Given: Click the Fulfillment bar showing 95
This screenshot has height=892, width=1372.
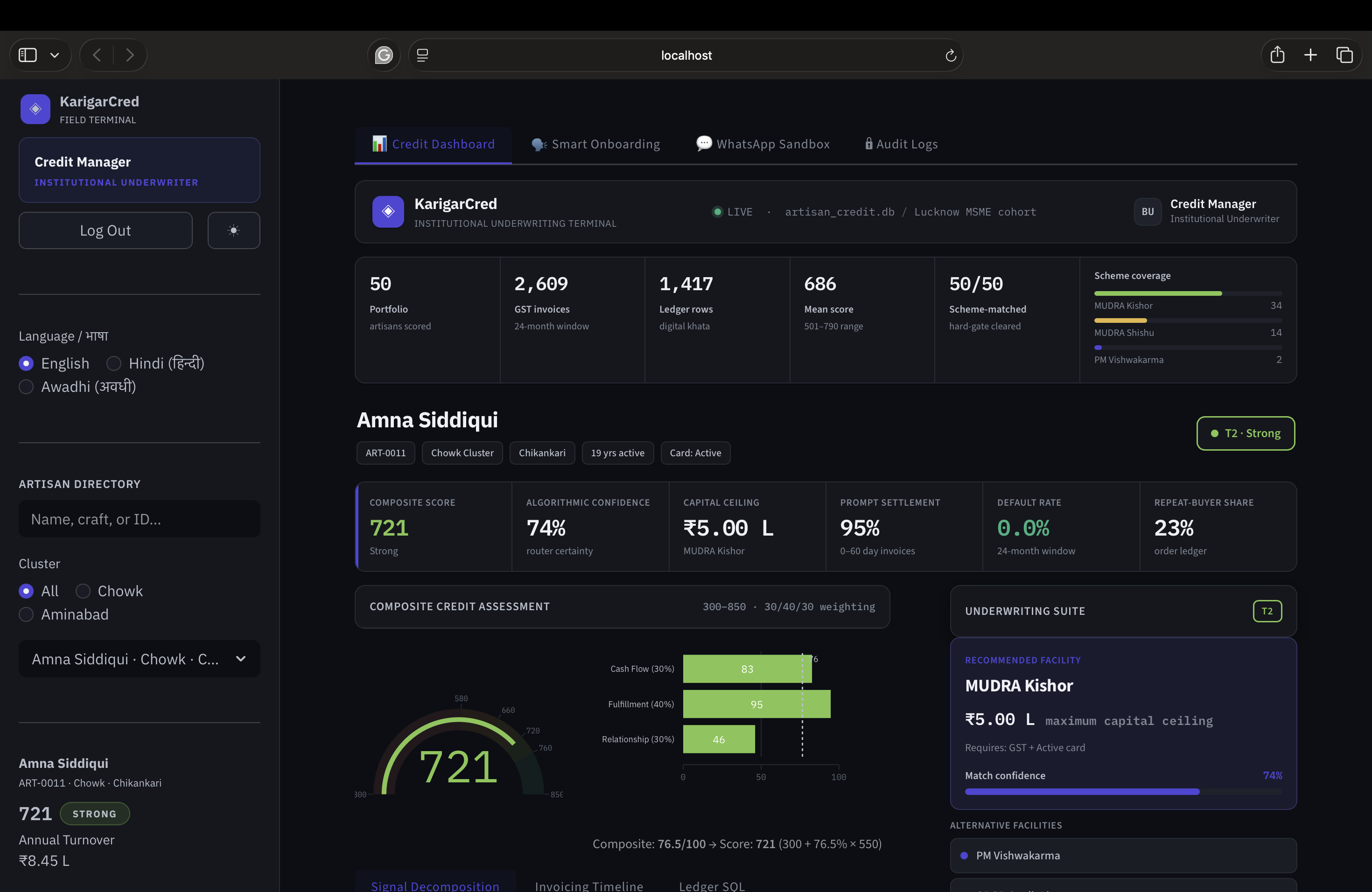Looking at the screenshot, I should point(757,704).
